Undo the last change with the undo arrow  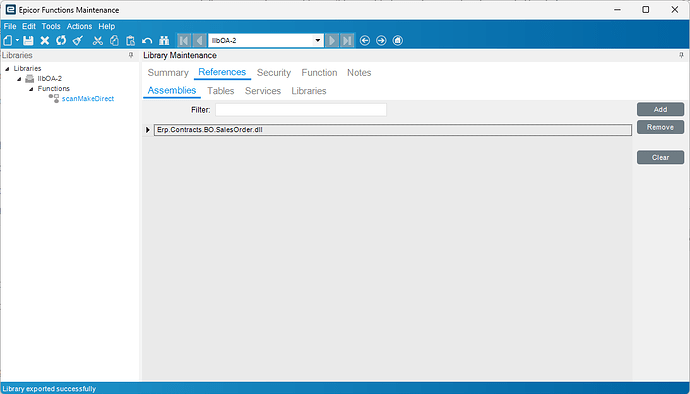pos(147,41)
